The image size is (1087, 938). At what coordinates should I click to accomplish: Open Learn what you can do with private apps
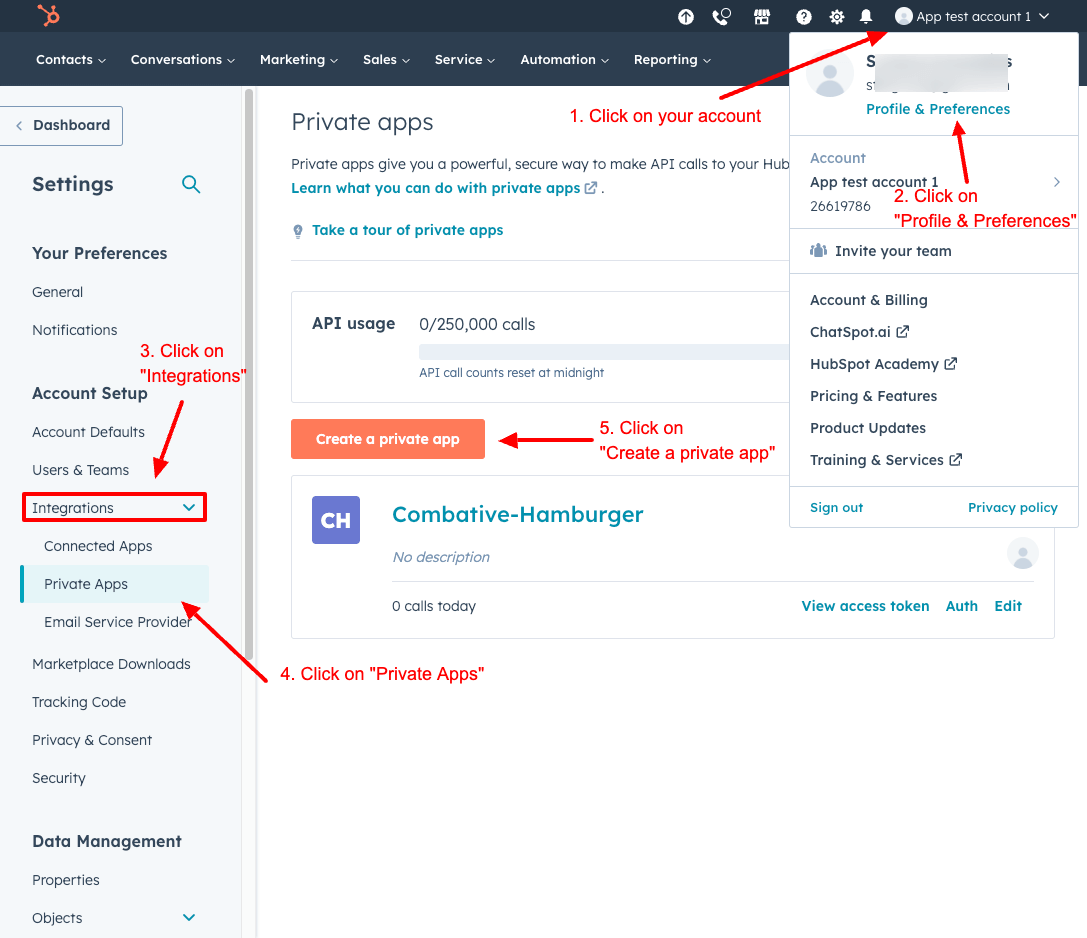(444, 188)
